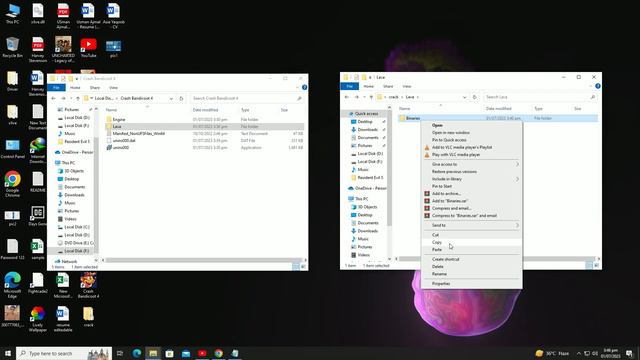This screenshot has height=360, width=640.
Task: Show hidden system tray icons
Action: pos(579,353)
